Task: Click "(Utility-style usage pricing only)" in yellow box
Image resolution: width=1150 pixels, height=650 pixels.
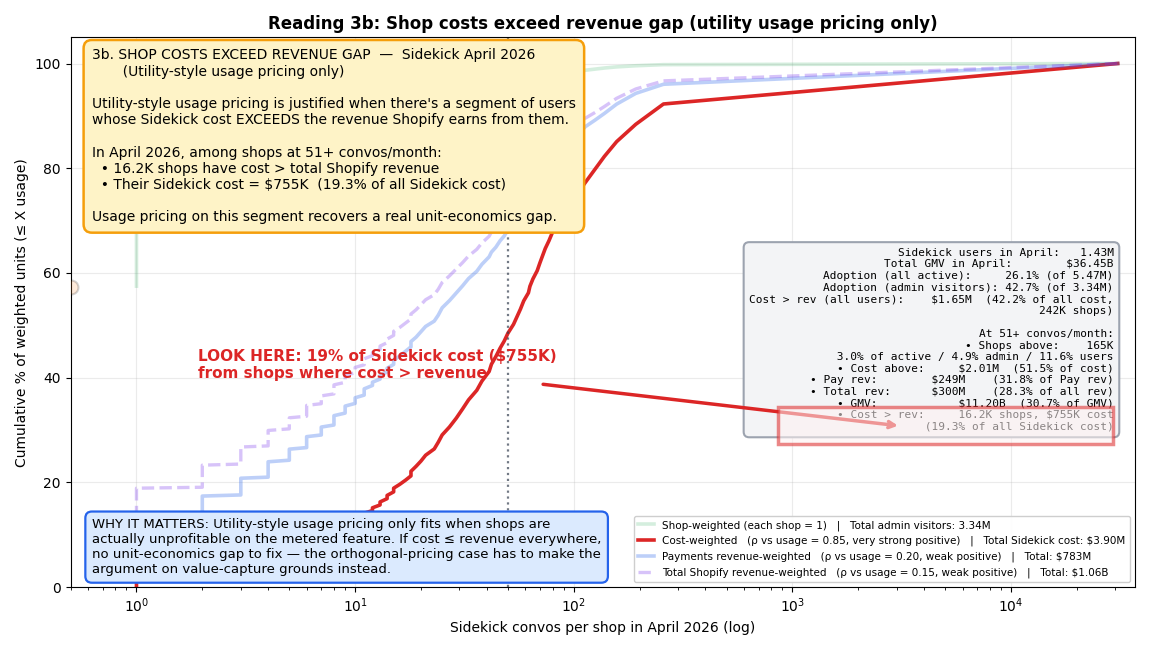Action: (233, 71)
